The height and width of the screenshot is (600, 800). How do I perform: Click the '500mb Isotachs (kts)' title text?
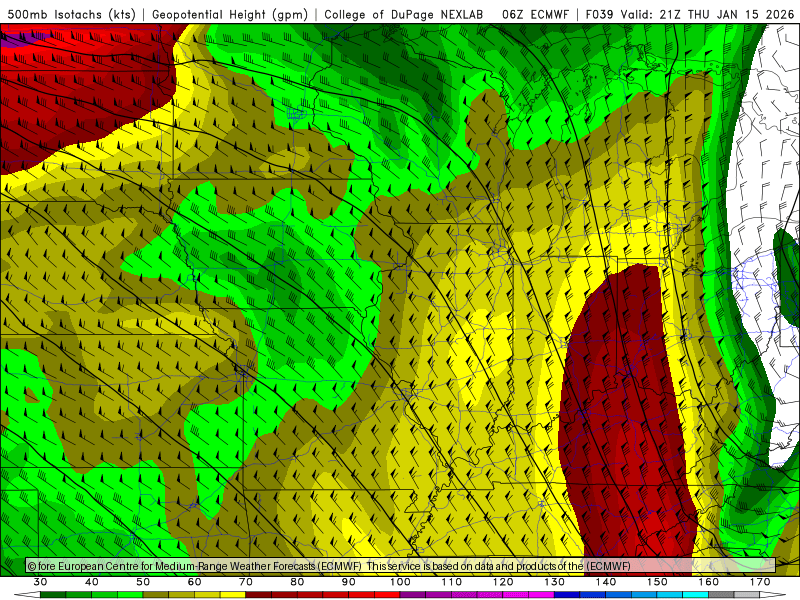[71, 14]
